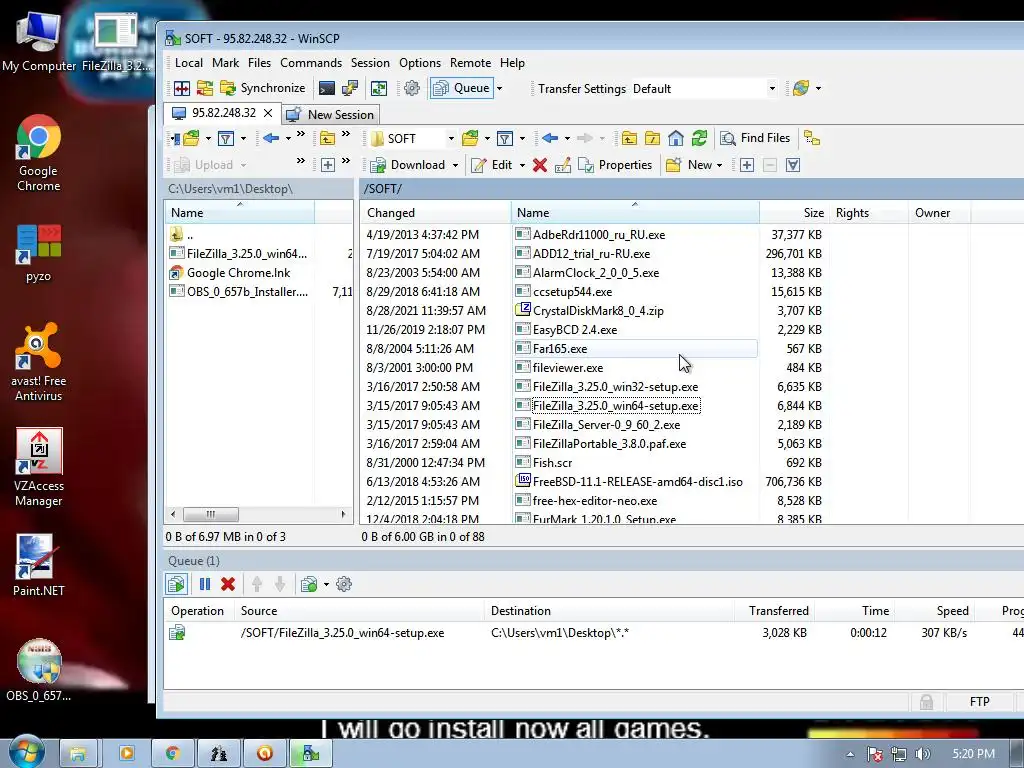Image resolution: width=1024 pixels, height=768 pixels.
Task: Open the Mark menu
Action: [225, 63]
